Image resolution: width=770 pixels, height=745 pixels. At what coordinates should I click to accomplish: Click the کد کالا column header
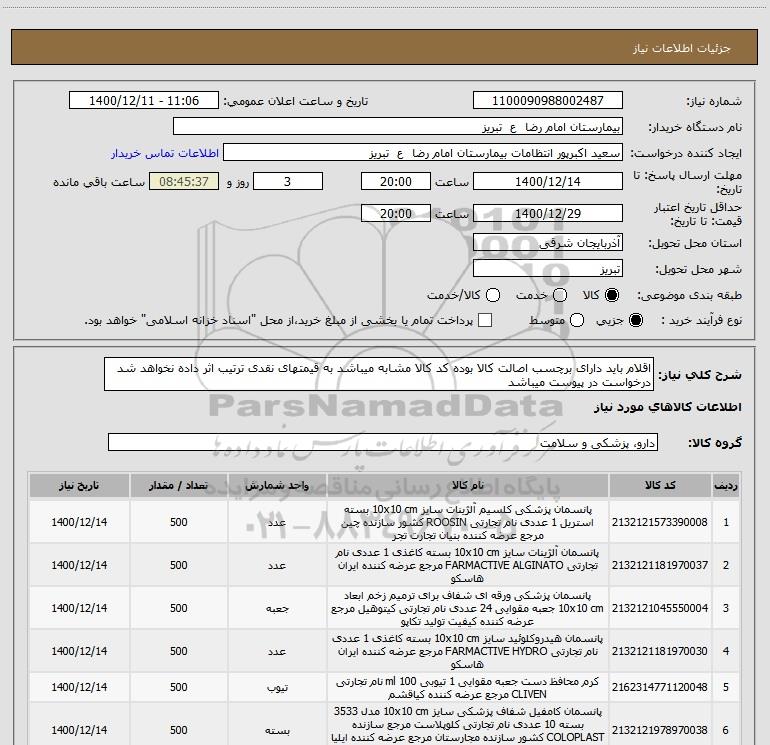[660, 485]
